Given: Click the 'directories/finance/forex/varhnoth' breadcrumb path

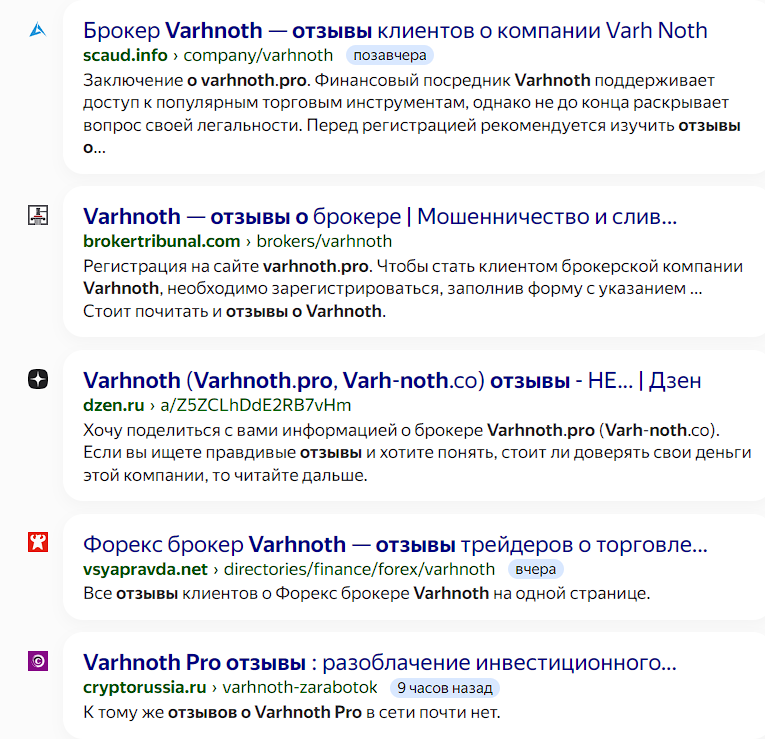Looking at the screenshot, I should (359, 569).
